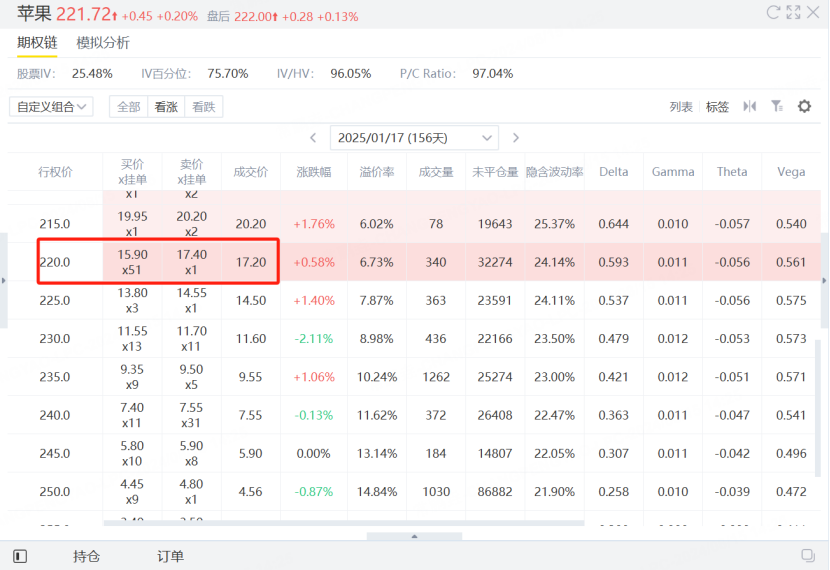Click the filter funnel icon
Screen dimensions: 830x570
[x=777, y=106]
